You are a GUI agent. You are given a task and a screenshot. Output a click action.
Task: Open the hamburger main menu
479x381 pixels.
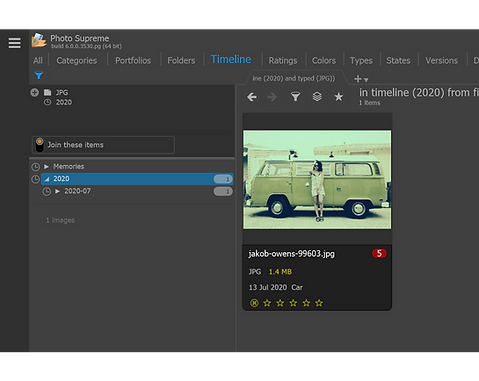[x=14, y=43]
